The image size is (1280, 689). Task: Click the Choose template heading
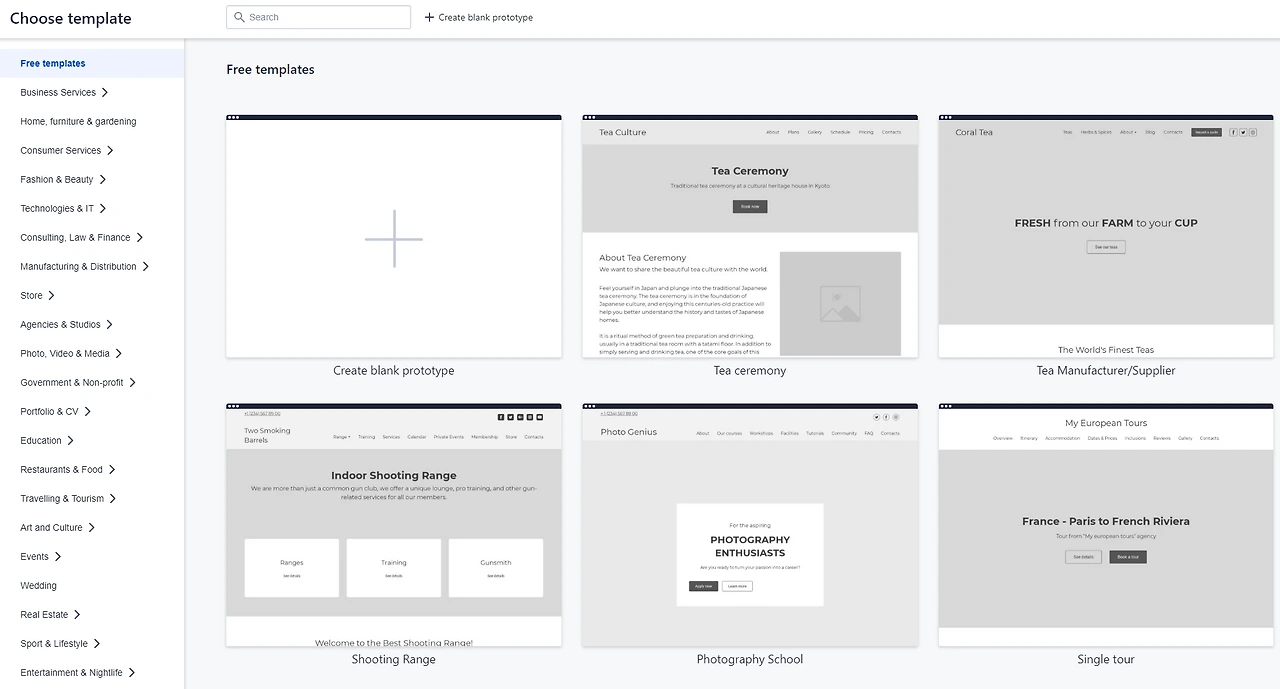coord(70,18)
